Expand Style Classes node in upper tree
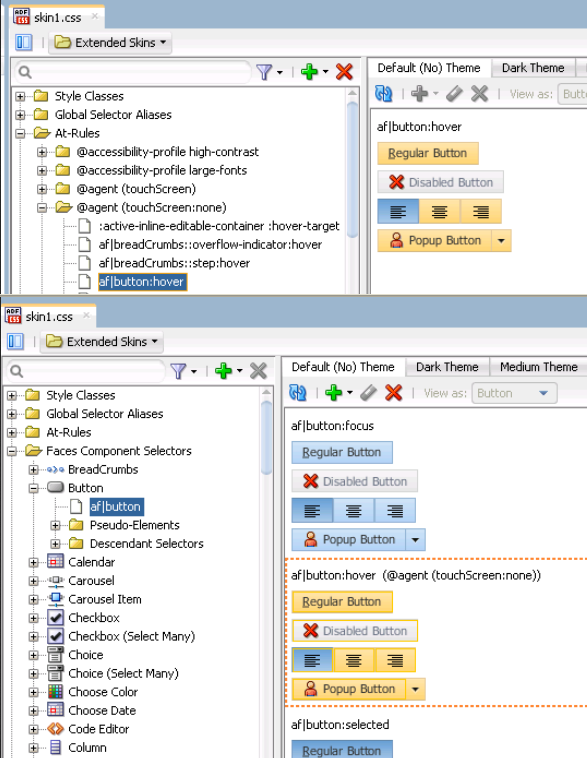The height and width of the screenshot is (758, 587). (x=20, y=96)
